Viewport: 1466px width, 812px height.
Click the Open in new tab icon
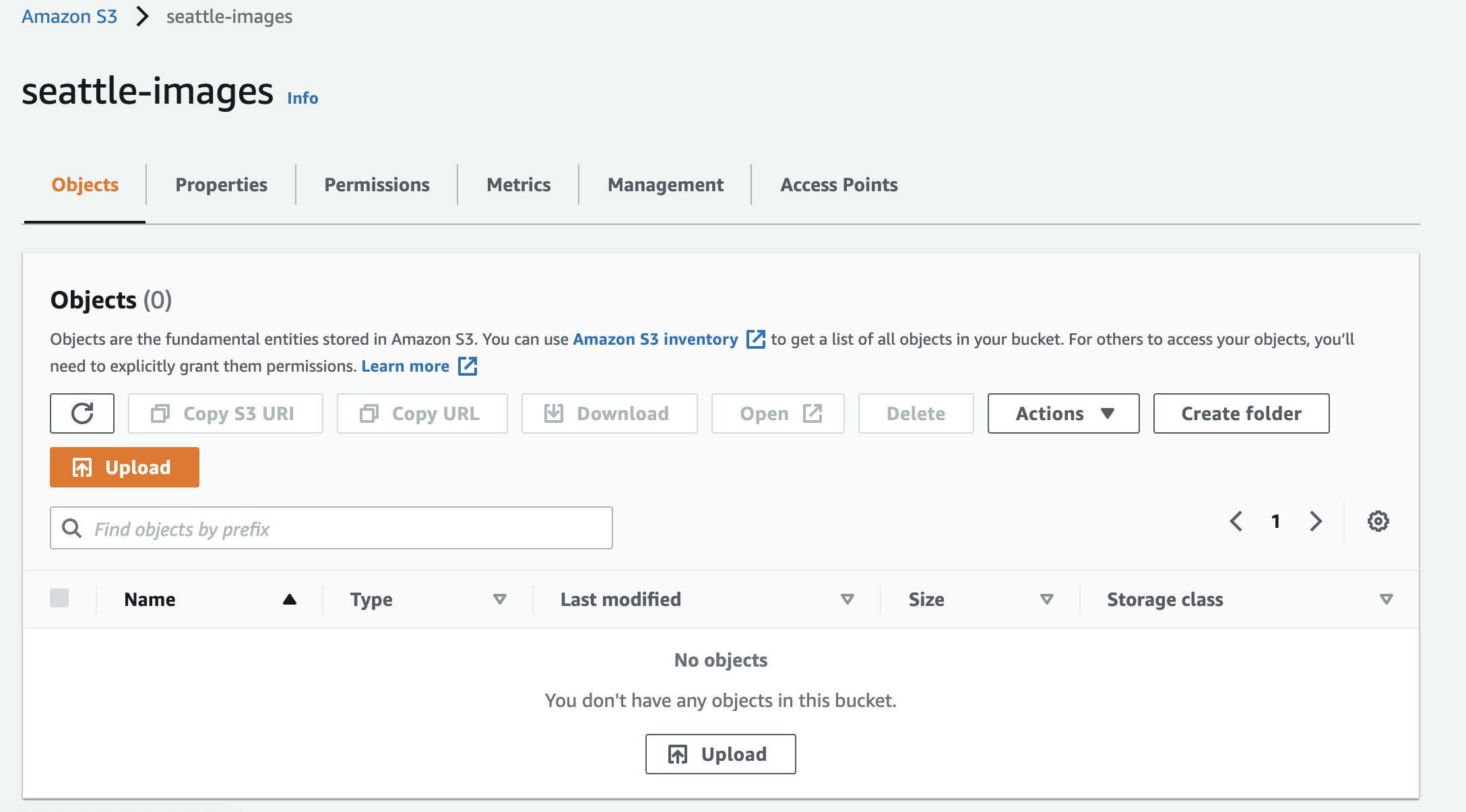[x=813, y=413]
